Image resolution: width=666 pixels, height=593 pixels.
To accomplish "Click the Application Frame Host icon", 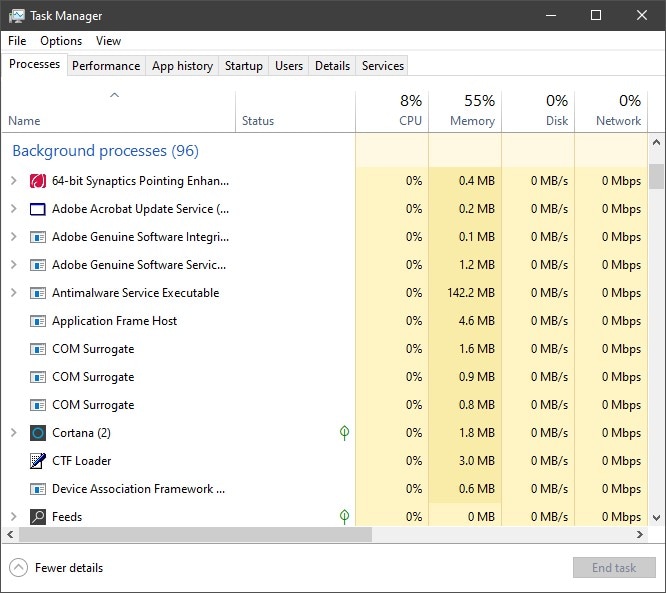I will pyautogui.click(x=38, y=321).
